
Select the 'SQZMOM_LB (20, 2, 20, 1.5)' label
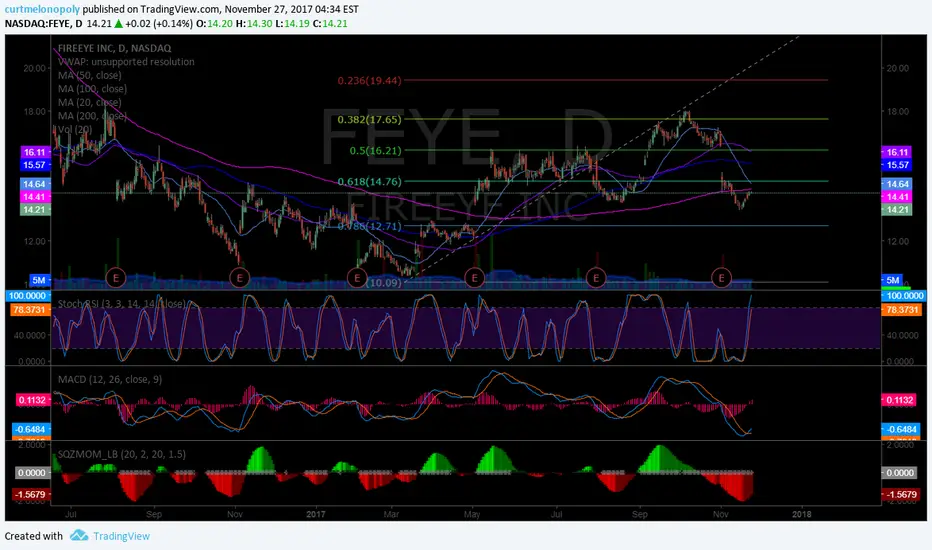pyautogui.click(x=121, y=454)
